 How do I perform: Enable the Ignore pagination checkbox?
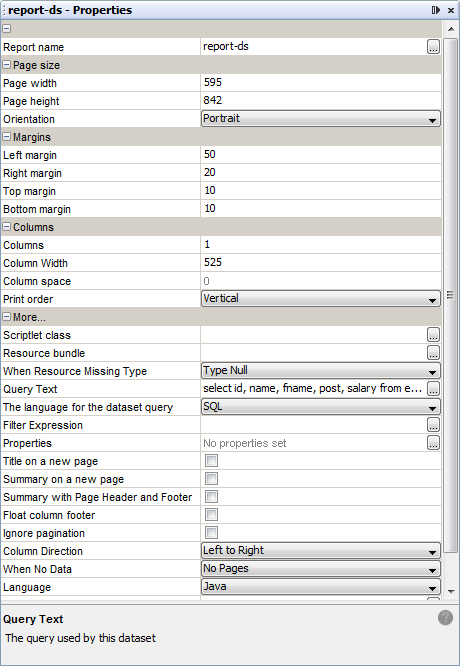pos(212,533)
